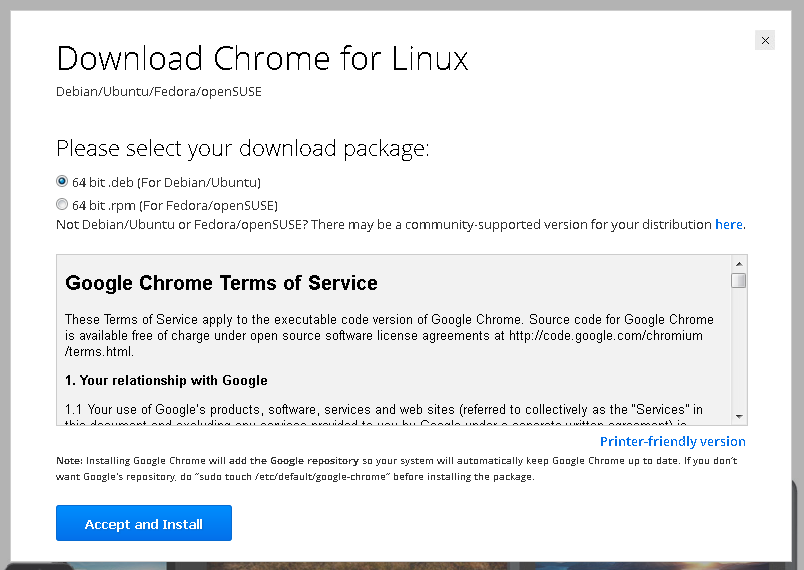Viewport: 804px width, 570px height.
Task: Click the '64 bit .deb (For Debian/Ubuntu)' label
Action: (x=167, y=182)
